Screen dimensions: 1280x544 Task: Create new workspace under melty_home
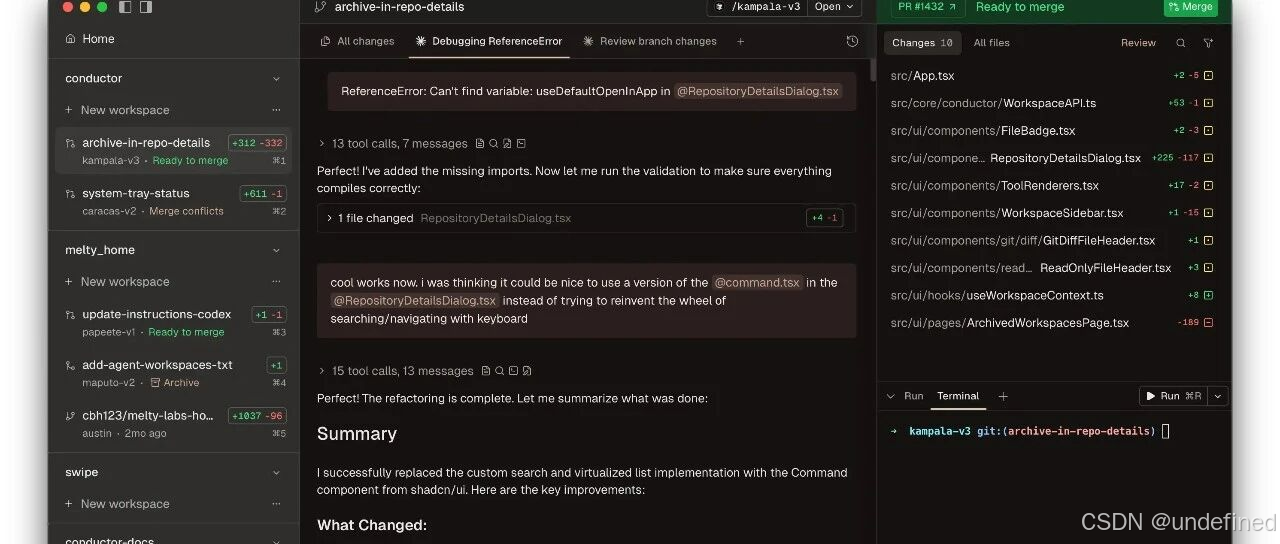(x=117, y=282)
